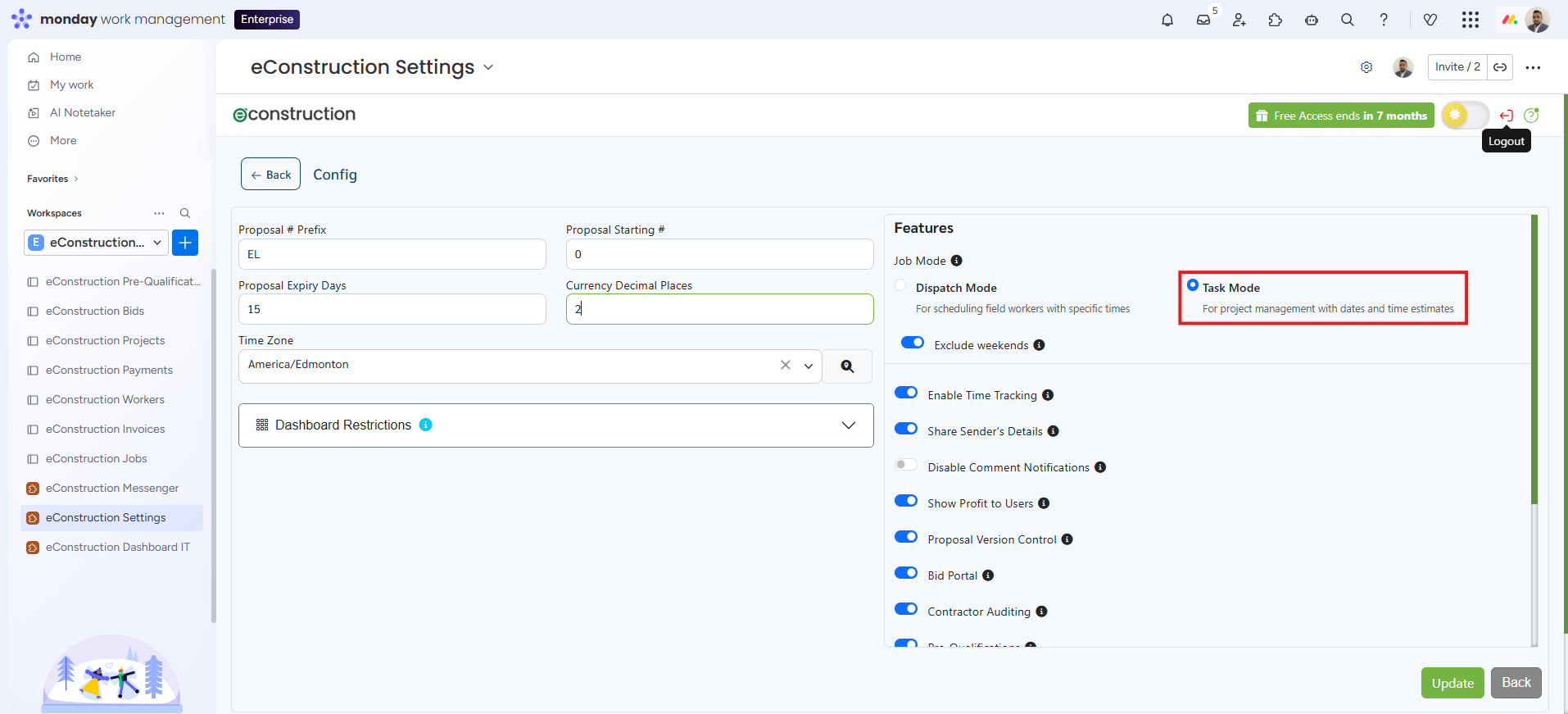Expand the Dashboard Restrictions section
Viewport: 1568px width, 714px height.
point(849,425)
